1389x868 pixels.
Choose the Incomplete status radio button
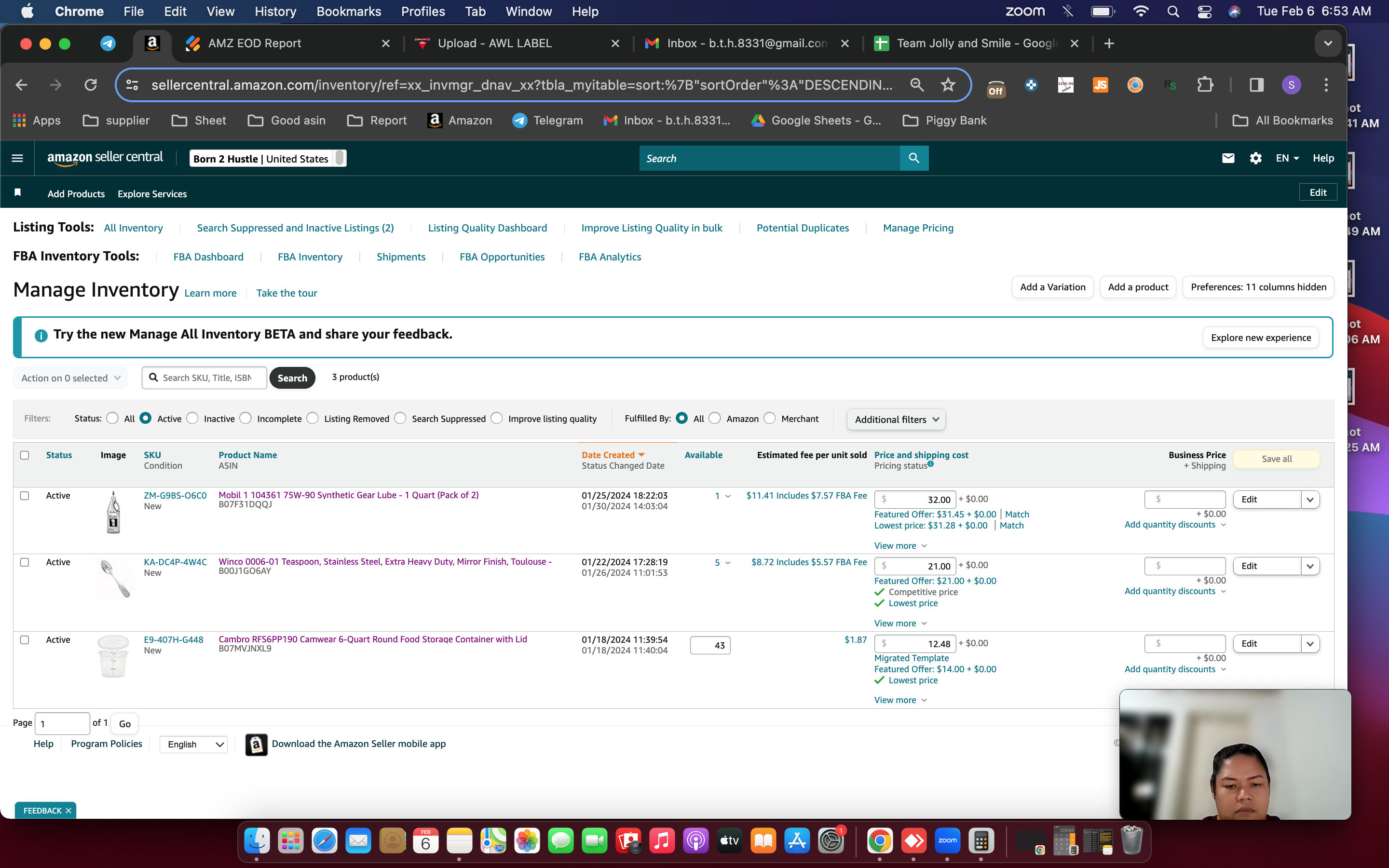tap(245, 419)
